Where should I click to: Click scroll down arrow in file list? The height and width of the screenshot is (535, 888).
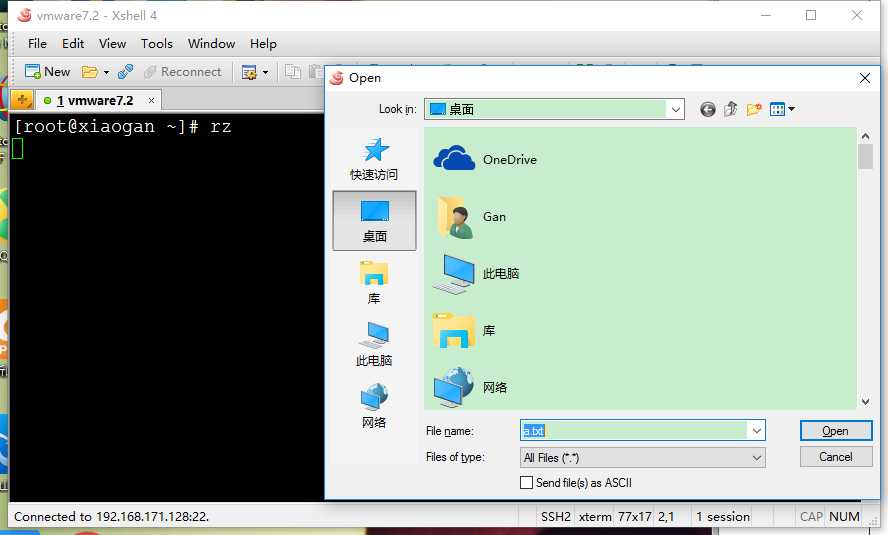click(x=865, y=401)
